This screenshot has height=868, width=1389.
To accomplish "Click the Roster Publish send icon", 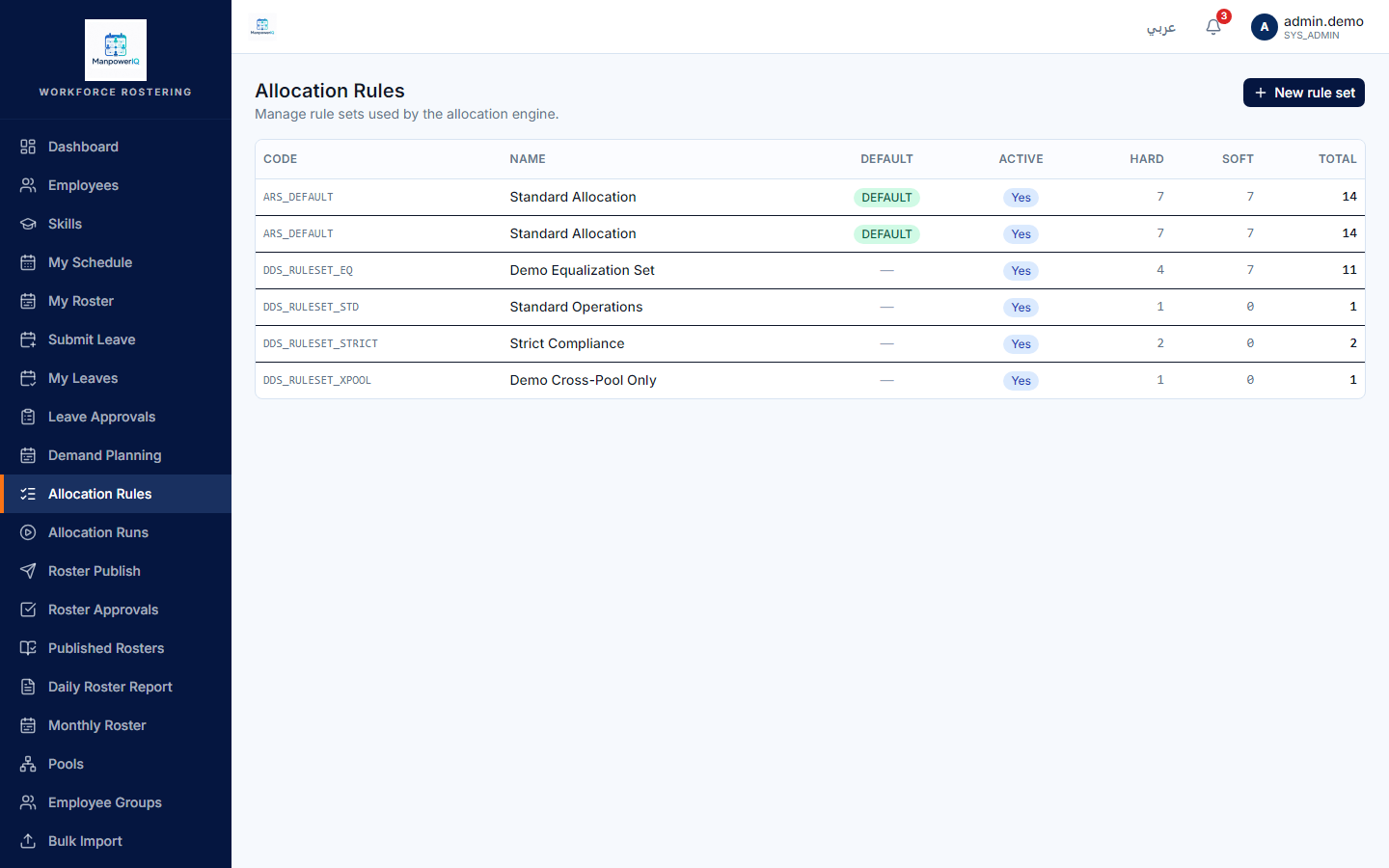I will point(28,571).
